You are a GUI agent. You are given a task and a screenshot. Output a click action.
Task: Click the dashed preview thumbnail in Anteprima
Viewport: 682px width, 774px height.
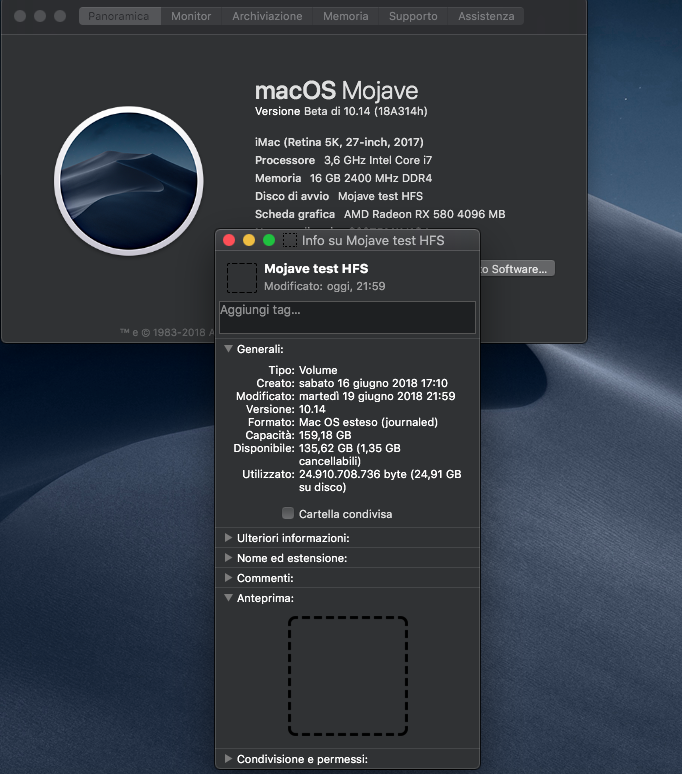(x=348, y=676)
